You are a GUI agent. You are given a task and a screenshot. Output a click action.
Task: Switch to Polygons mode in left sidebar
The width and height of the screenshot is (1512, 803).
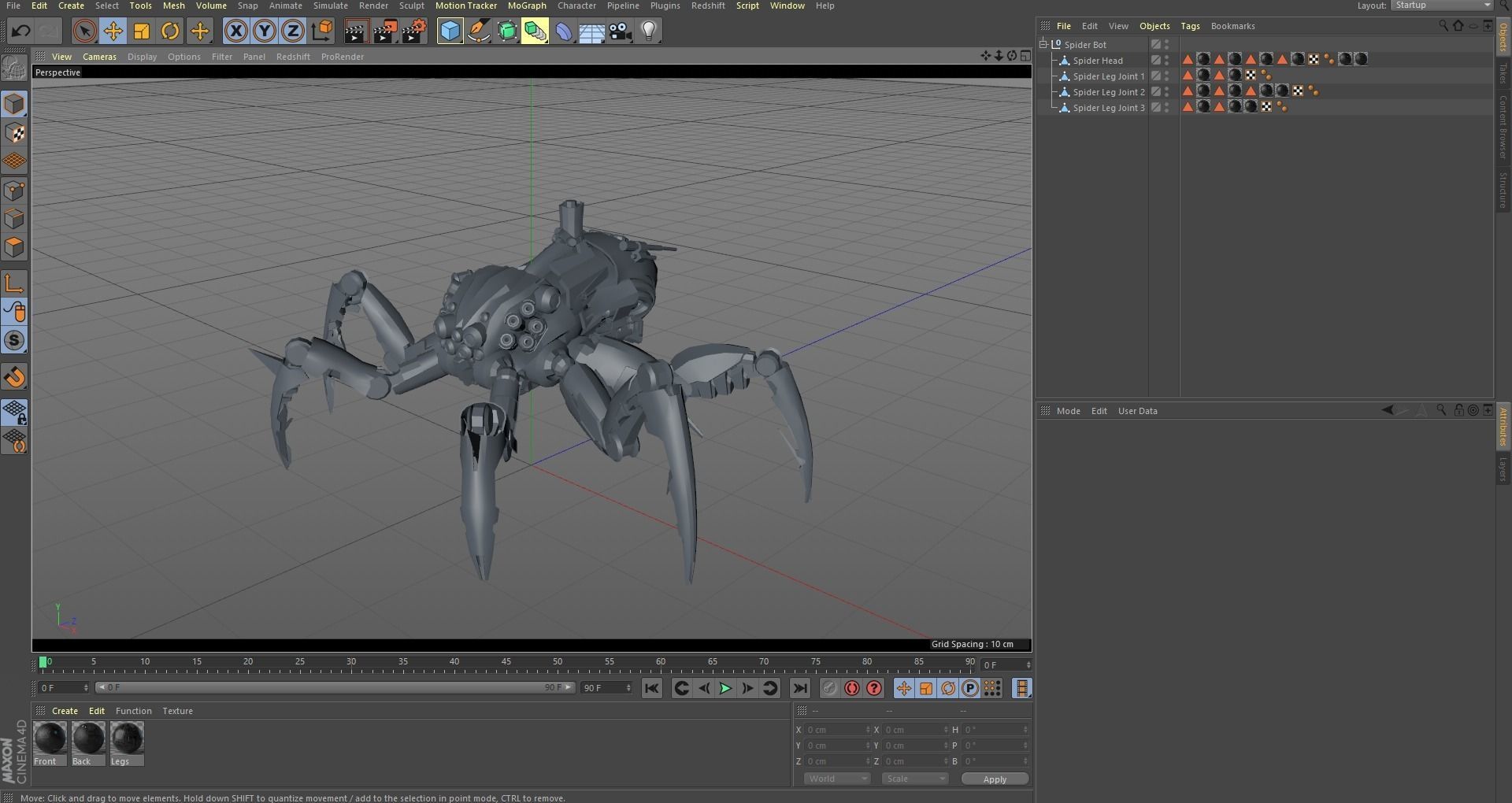(x=14, y=247)
